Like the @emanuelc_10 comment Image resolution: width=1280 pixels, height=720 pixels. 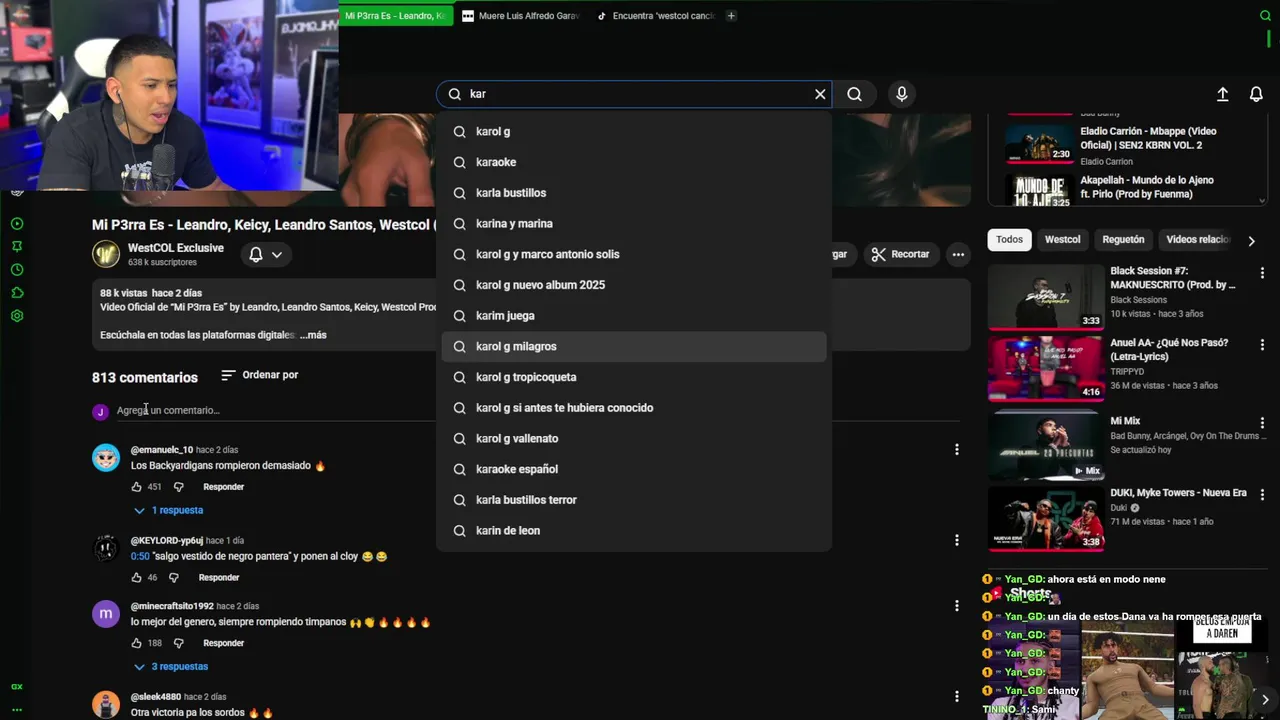[x=136, y=487]
